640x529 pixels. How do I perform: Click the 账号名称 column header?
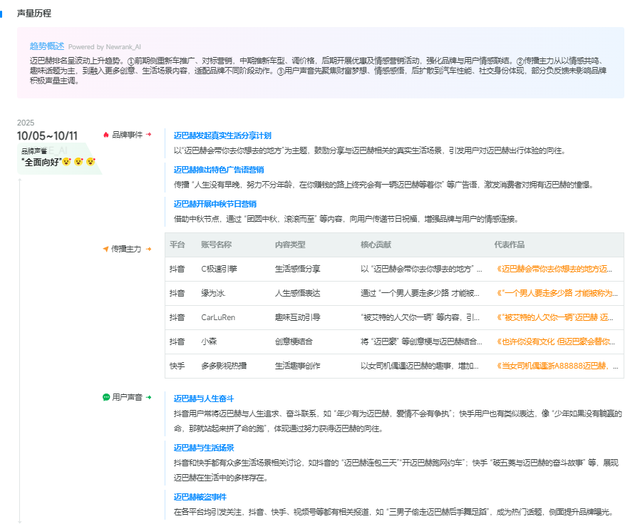216,244
